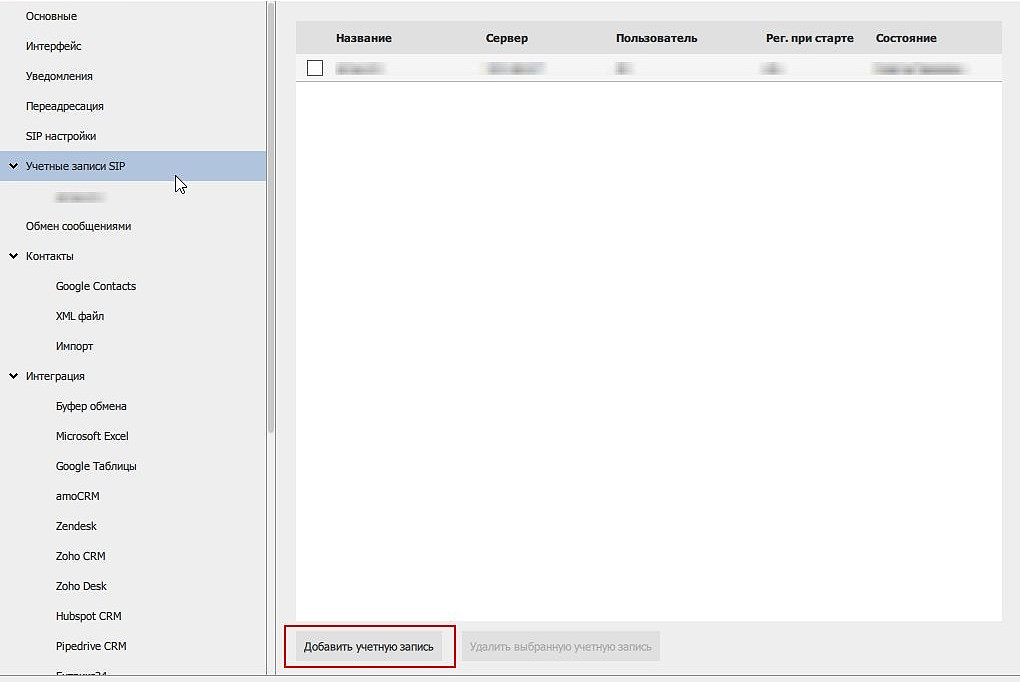Screen dimensions: 1020x682
Task: Open Google Contacts settings
Action: [x=95, y=286]
